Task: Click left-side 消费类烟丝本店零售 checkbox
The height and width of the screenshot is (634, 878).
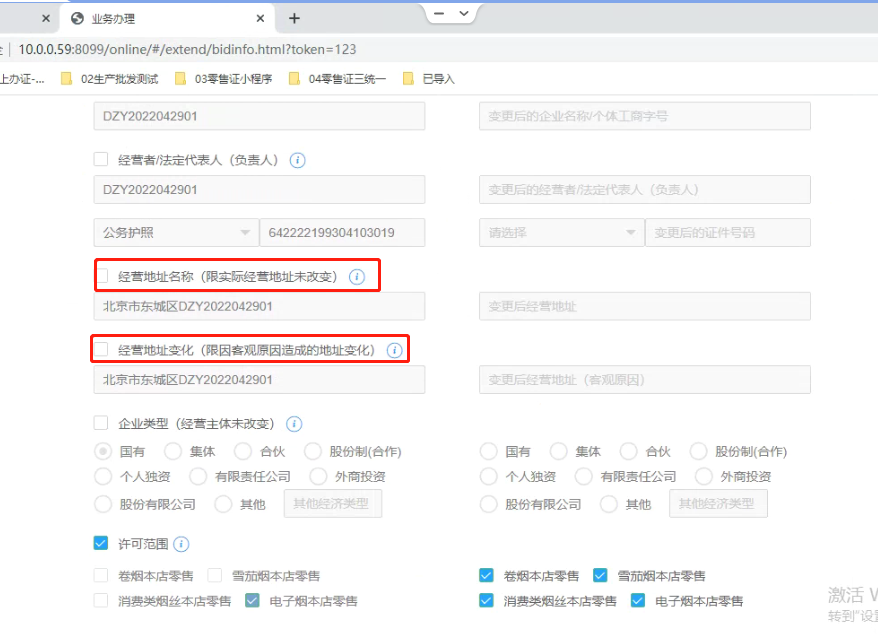Action: pos(101,600)
